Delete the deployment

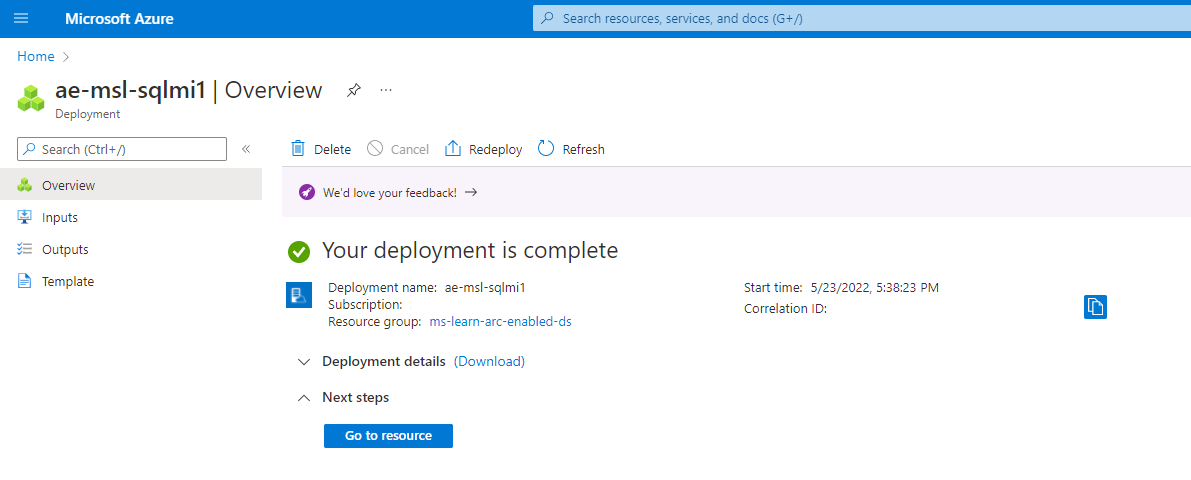coord(321,149)
